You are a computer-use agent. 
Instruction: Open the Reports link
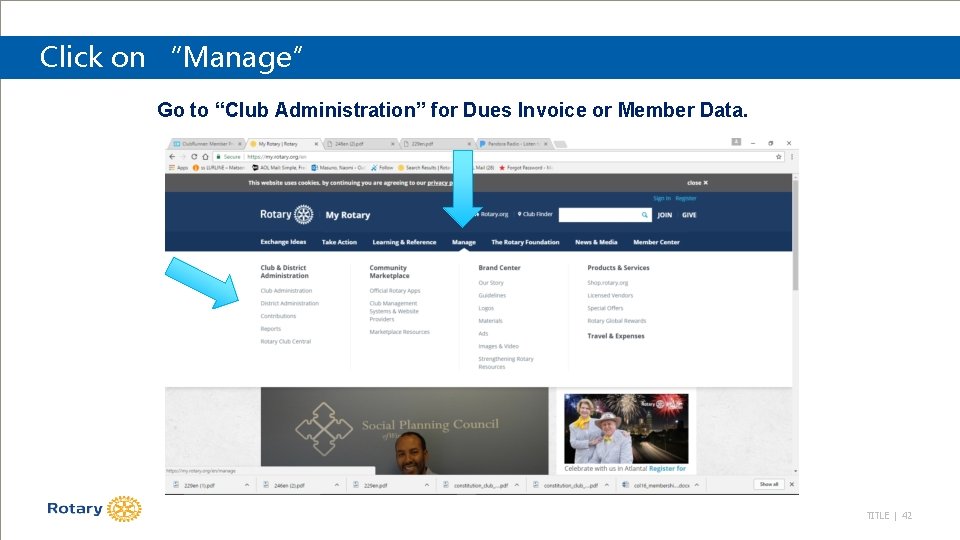click(x=271, y=329)
